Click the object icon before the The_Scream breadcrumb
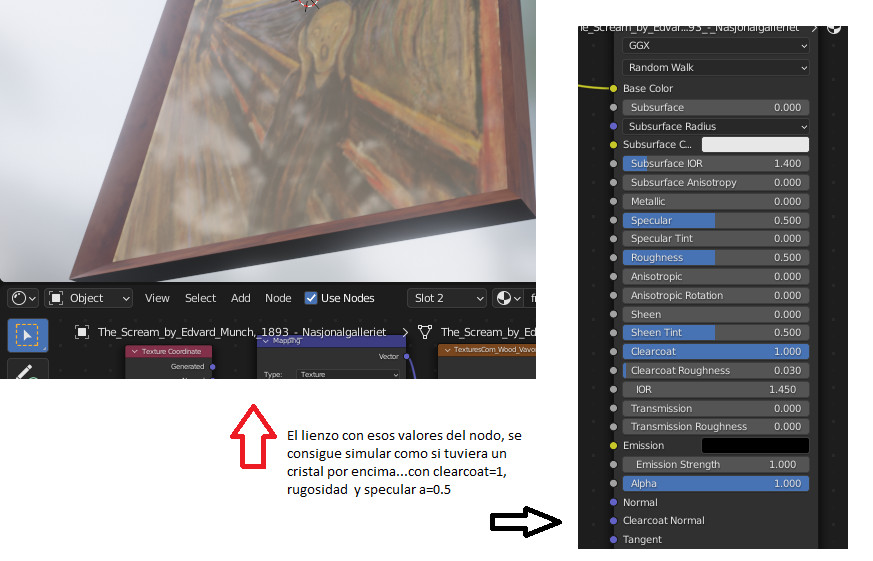 pos(82,332)
